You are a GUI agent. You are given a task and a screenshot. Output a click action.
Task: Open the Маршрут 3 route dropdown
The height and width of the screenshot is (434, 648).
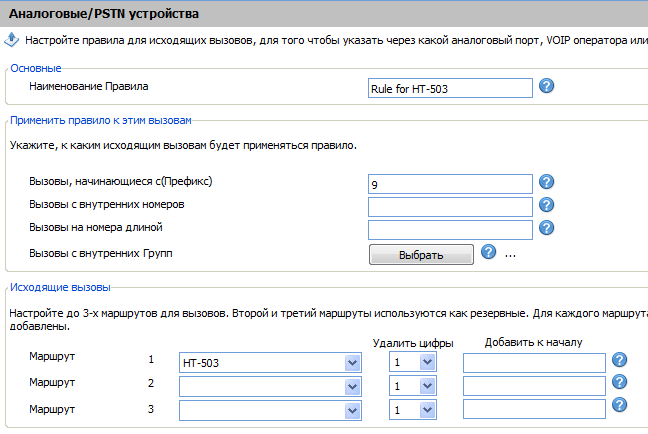click(x=270, y=410)
